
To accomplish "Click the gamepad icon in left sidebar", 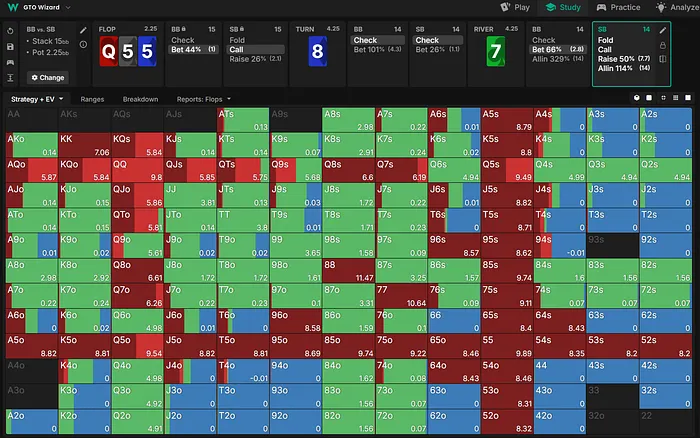I will coord(9,62).
